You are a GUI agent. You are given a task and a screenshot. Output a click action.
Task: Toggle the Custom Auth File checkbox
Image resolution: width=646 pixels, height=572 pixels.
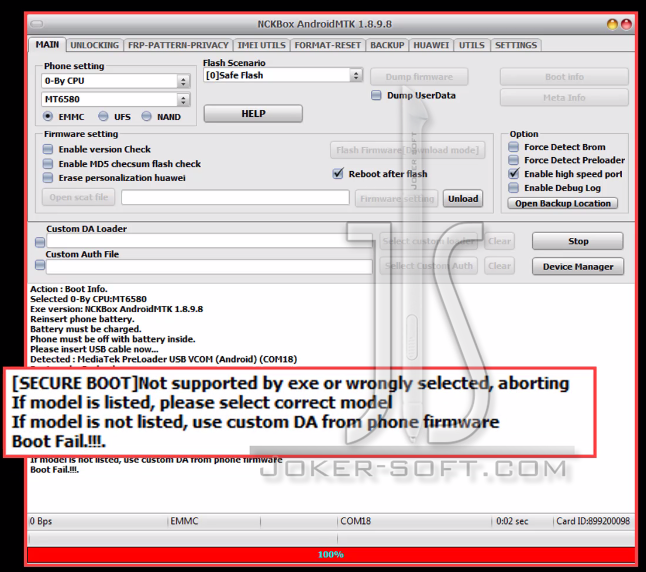40,265
